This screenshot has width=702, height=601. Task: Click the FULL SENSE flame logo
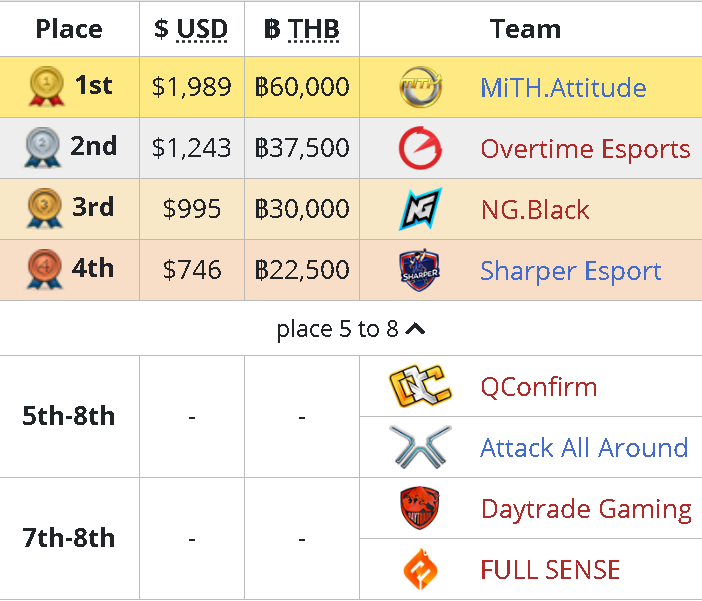pyautogui.click(x=420, y=569)
